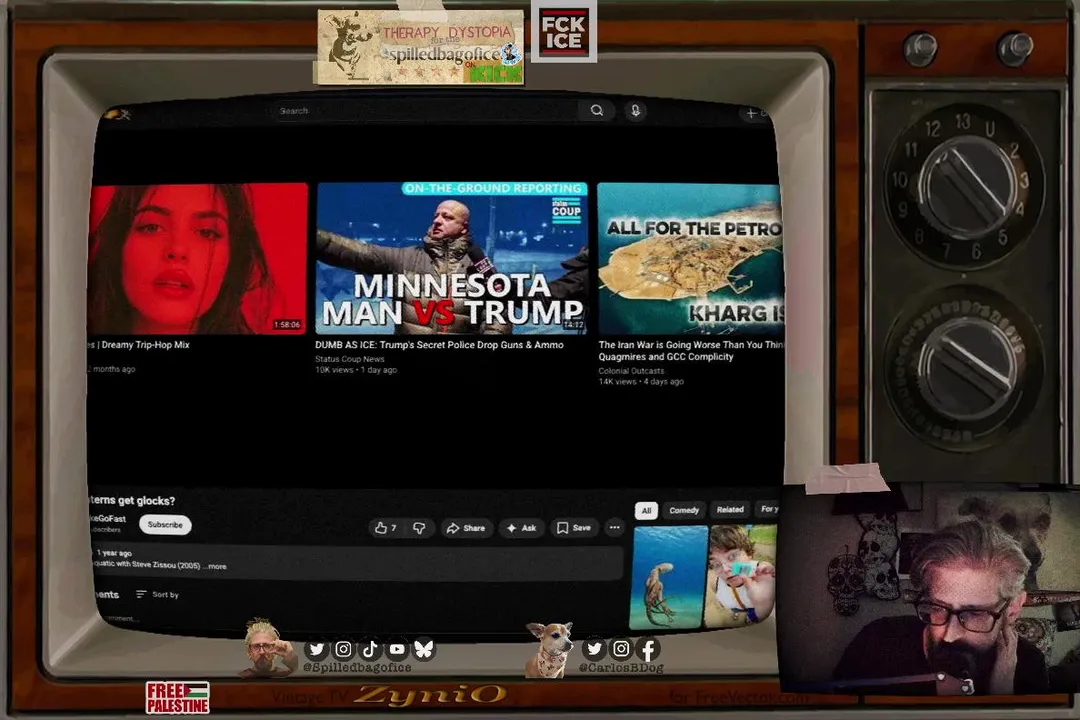
Task: Click the Free Palestine badge
Action: (x=178, y=697)
